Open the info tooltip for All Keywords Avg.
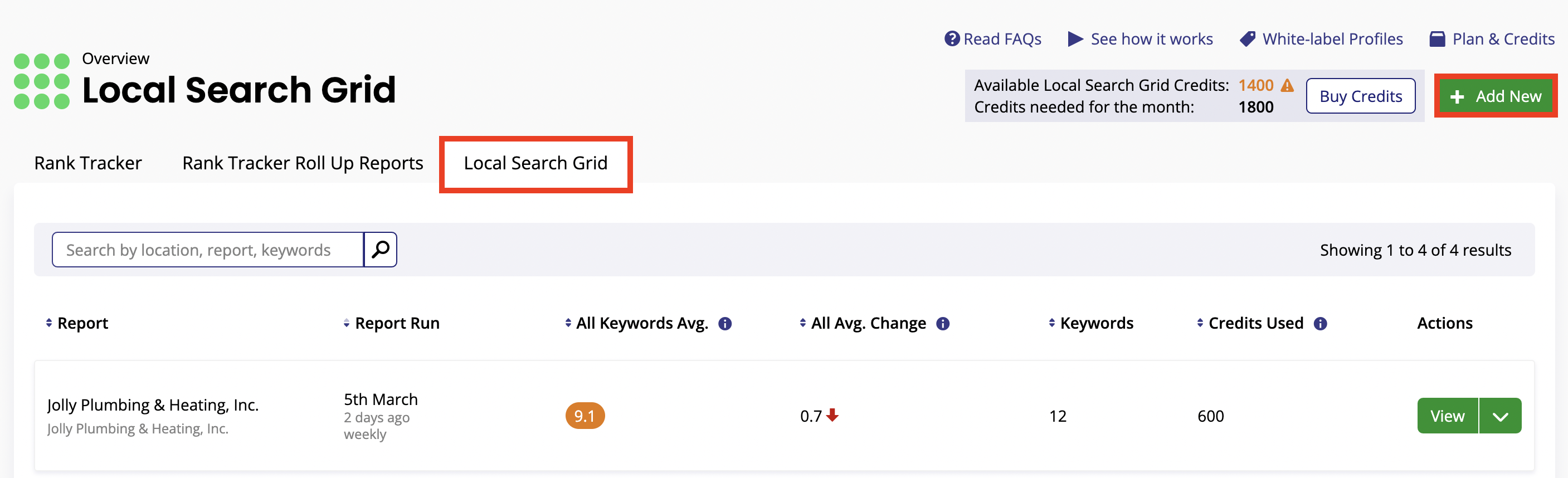This screenshot has height=478, width=1568. pos(727,323)
